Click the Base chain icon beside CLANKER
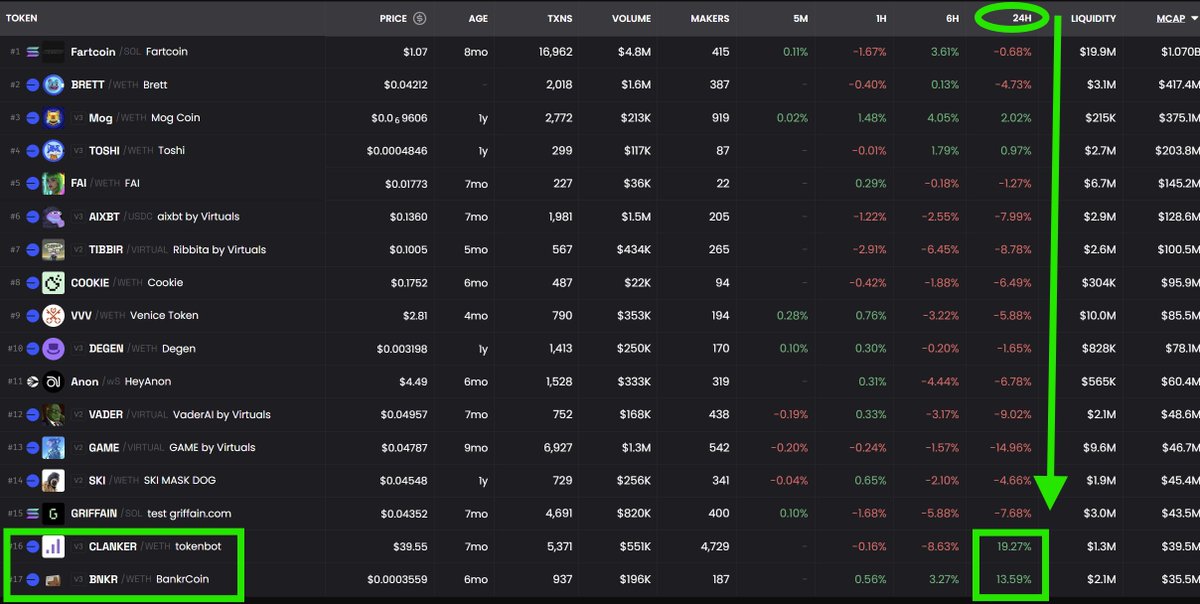 pos(32,547)
